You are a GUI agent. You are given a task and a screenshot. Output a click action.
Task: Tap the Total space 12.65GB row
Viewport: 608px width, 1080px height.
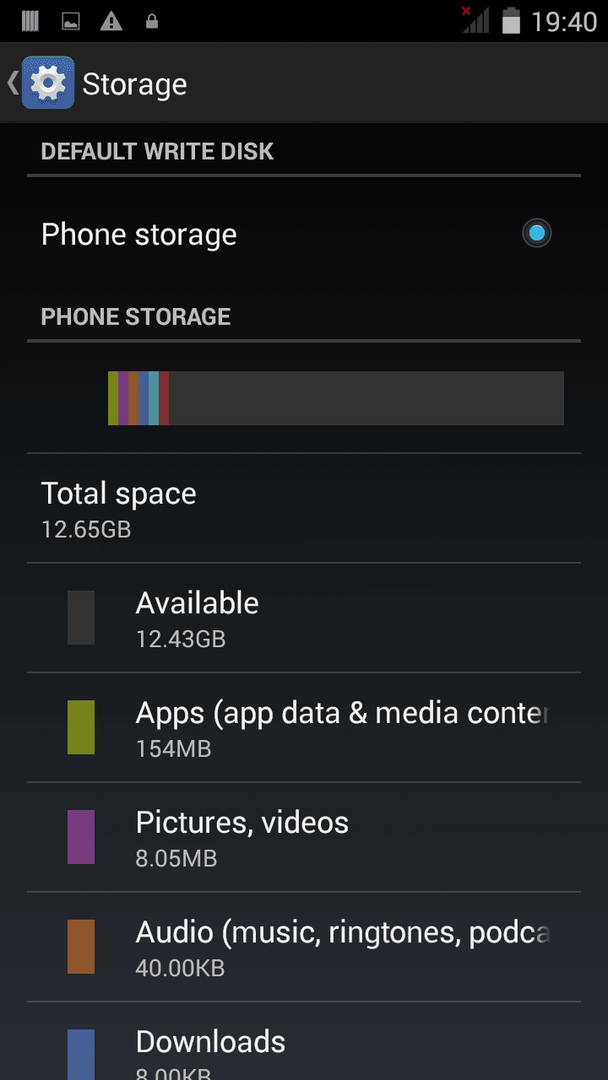click(304, 508)
